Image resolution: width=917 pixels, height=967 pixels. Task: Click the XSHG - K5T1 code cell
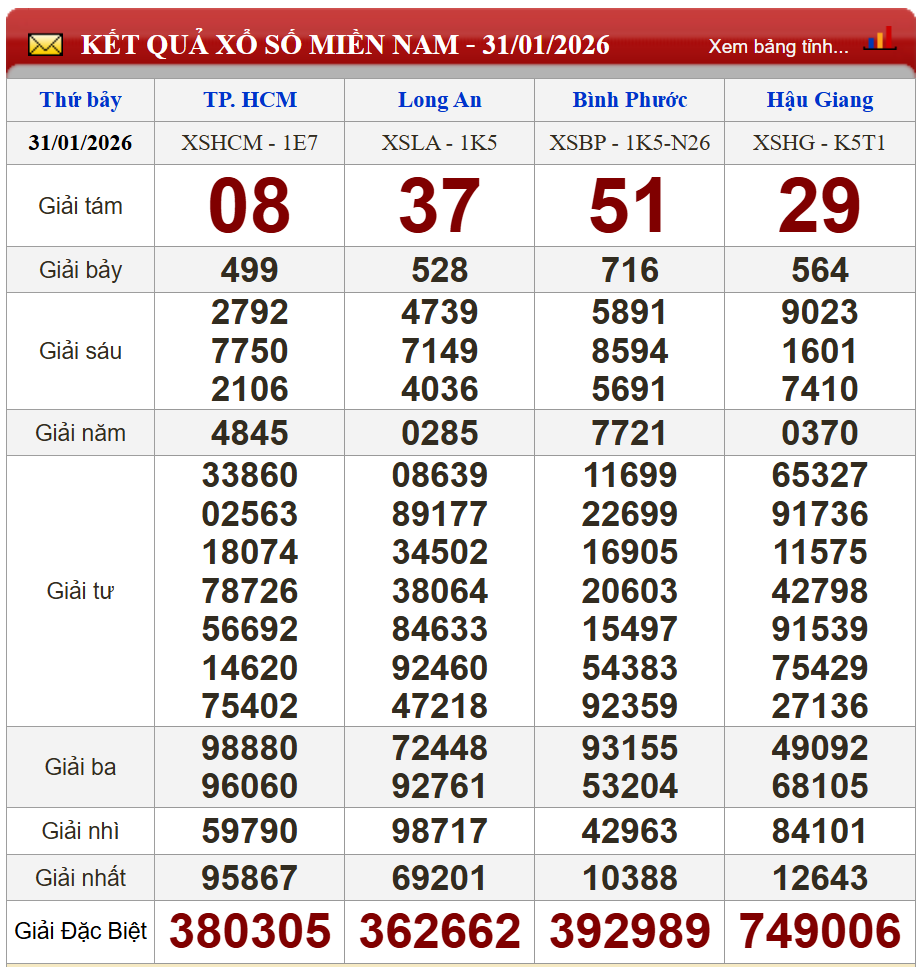tap(819, 143)
